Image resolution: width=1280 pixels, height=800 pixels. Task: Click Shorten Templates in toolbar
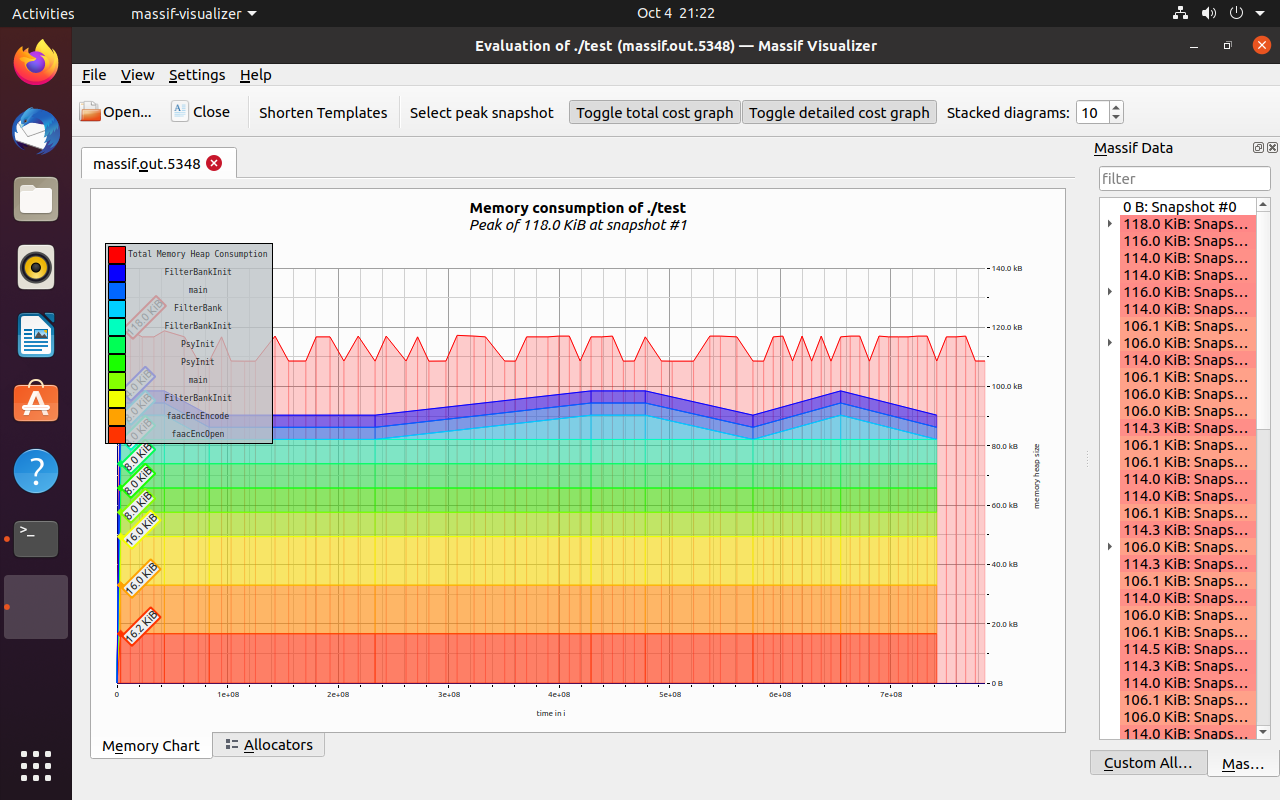[x=323, y=112]
